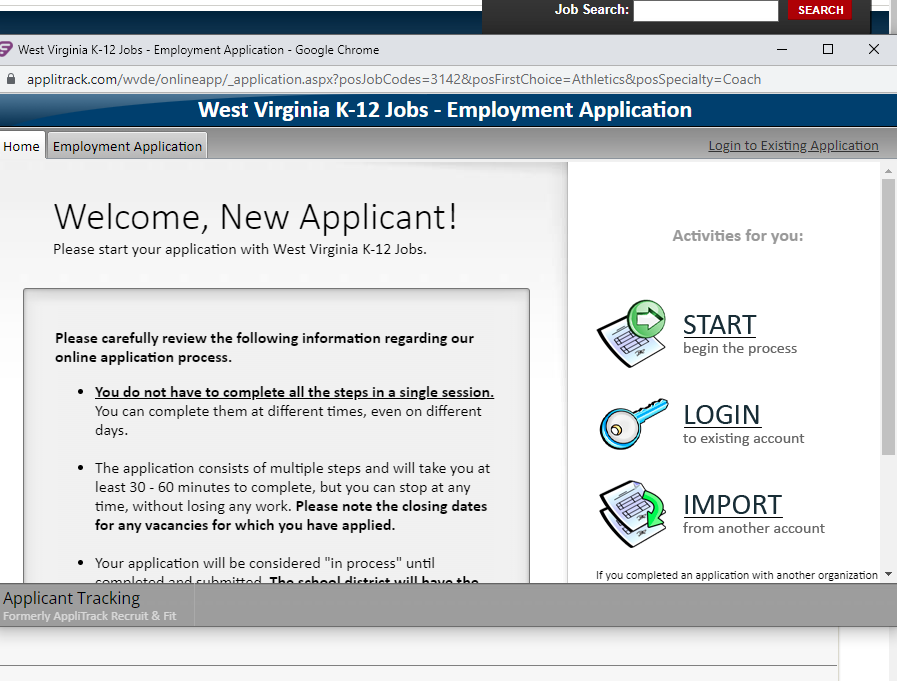Click the padlock security icon
The width and height of the screenshot is (897, 681).
click(11, 79)
